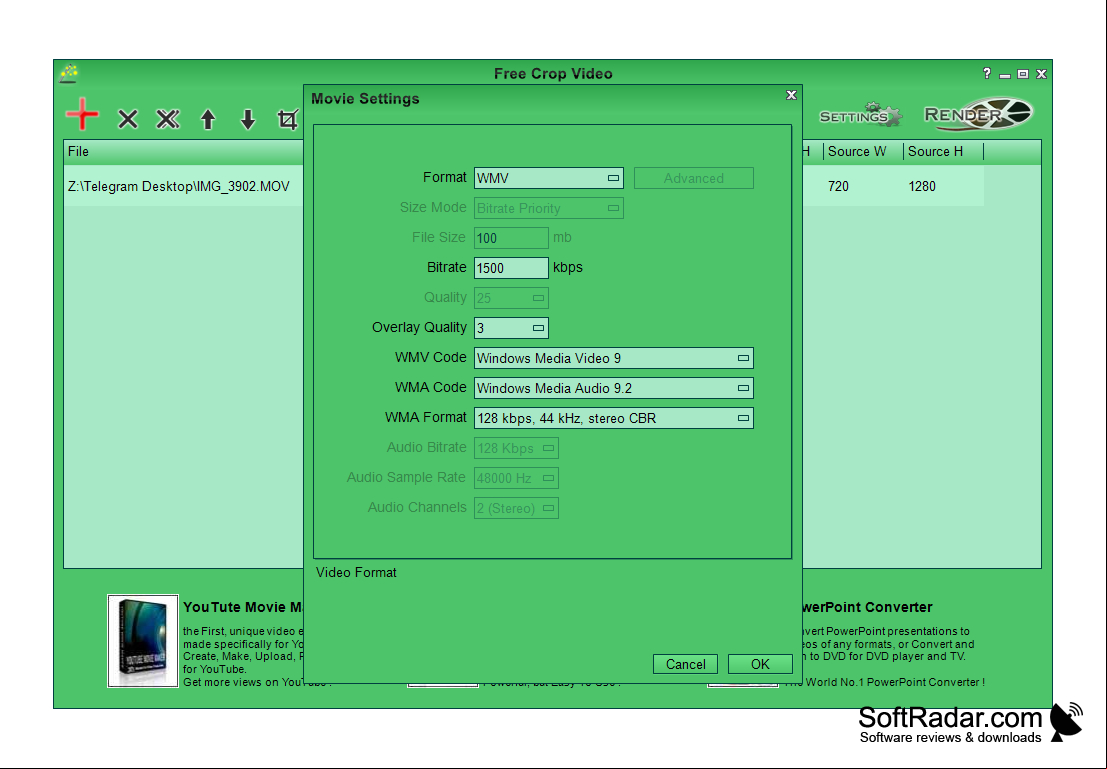Click the Bitrate input field

(x=511, y=268)
